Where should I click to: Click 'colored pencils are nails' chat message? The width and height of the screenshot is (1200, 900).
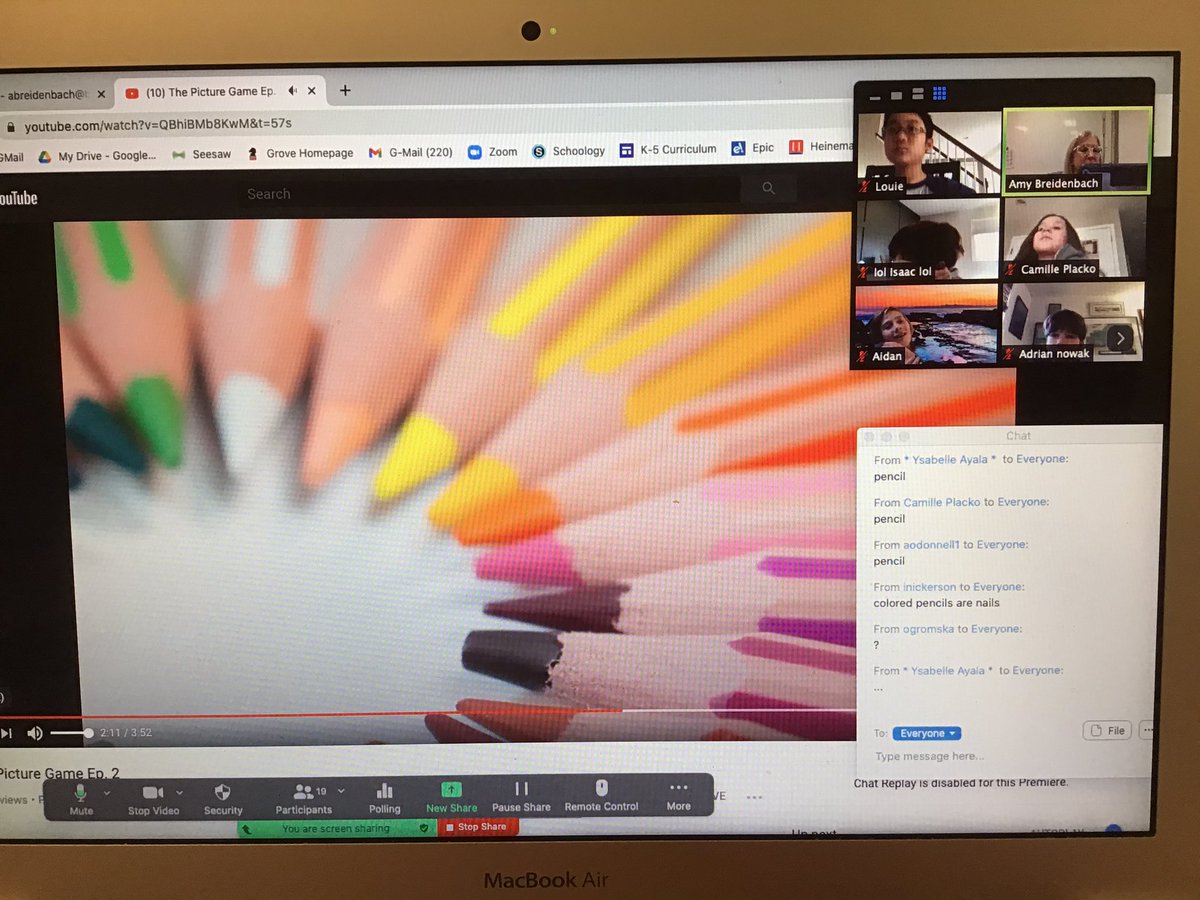coord(936,603)
